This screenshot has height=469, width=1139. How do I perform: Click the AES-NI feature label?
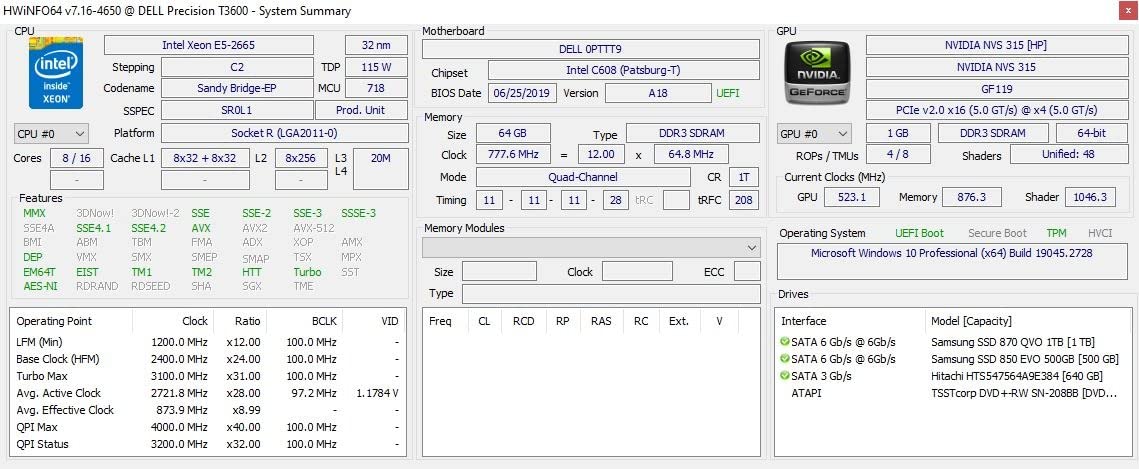[40, 286]
